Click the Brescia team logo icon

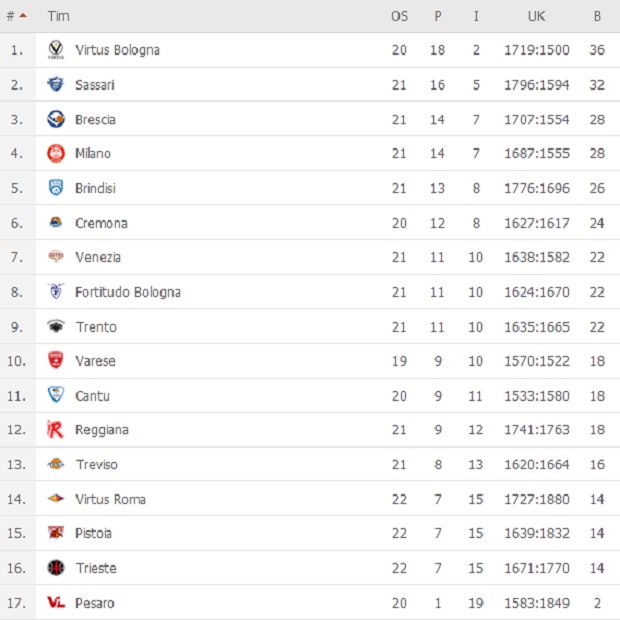(x=56, y=120)
